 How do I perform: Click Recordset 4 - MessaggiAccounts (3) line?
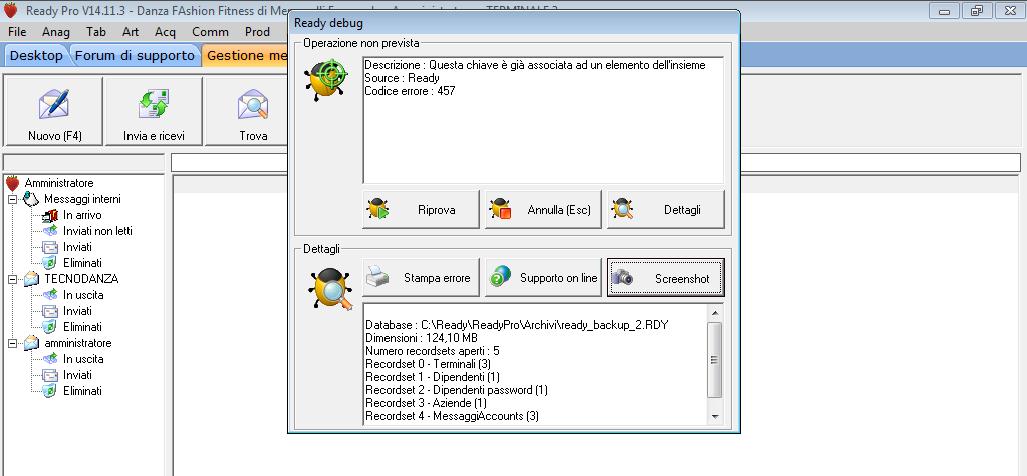click(452, 416)
